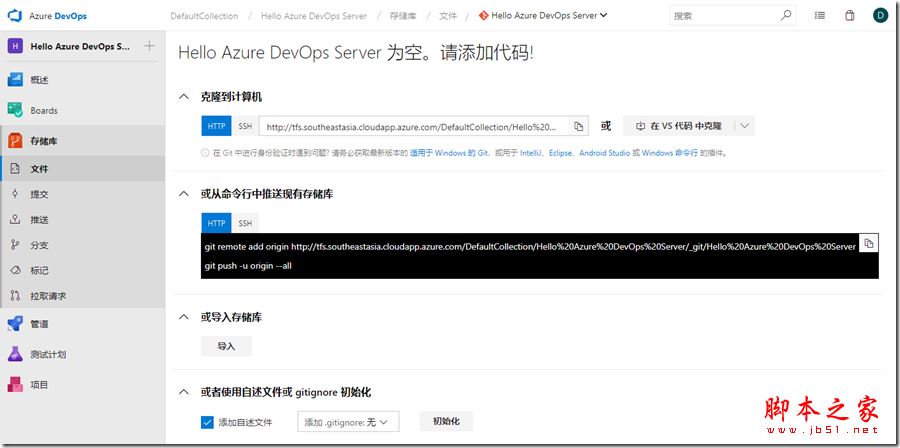Collapse the 或从命令行中推送现有存储库 section
The image size is (900, 448).
(184, 194)
